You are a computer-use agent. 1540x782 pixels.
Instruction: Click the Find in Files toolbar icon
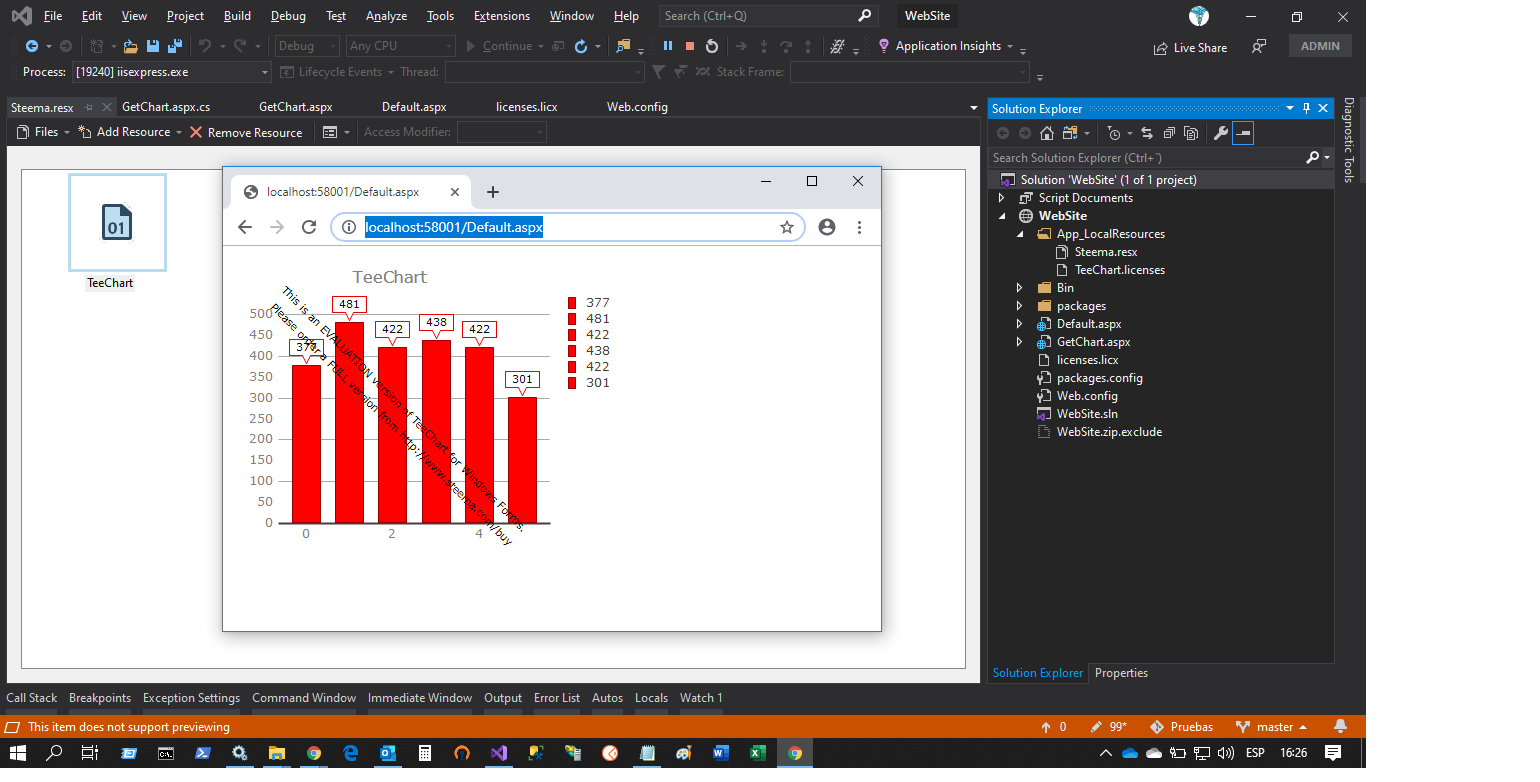(623, 46)
